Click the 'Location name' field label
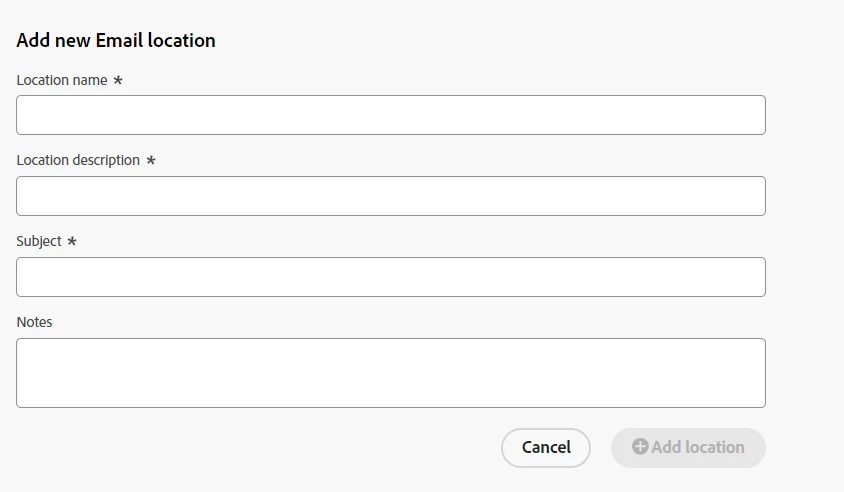 [x=62, y=80]
